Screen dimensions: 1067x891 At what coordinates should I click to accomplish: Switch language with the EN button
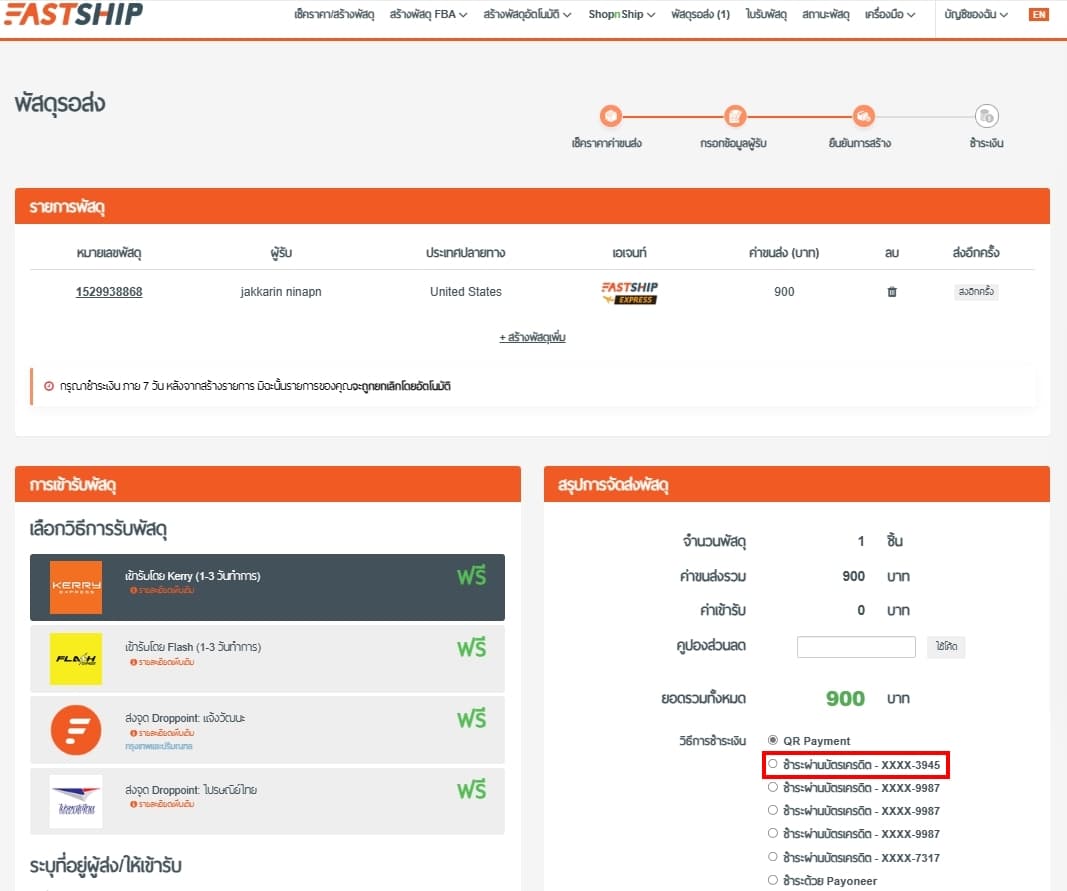[x=1038, y=14]
